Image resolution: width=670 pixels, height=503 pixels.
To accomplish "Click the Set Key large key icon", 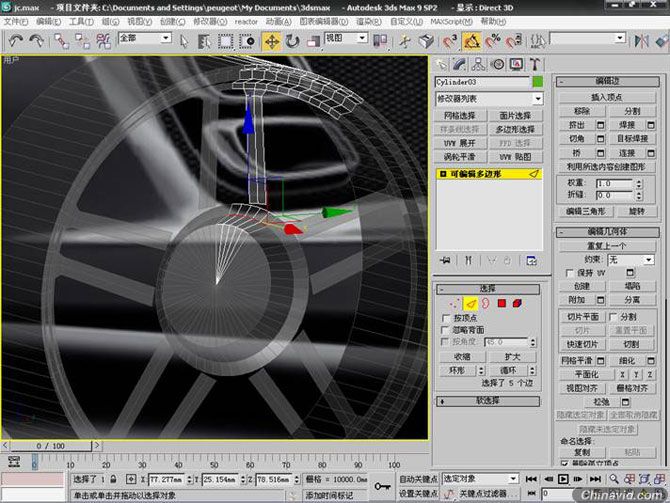I will click(x=382, y=486).
